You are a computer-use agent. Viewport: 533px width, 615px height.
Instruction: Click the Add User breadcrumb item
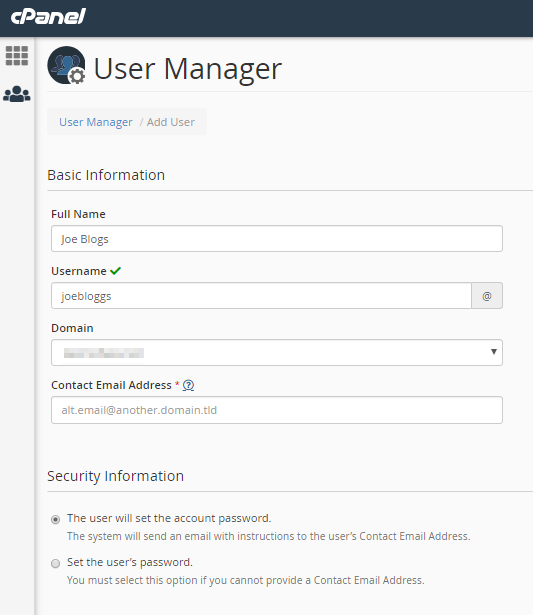click(x=171, y=122)
